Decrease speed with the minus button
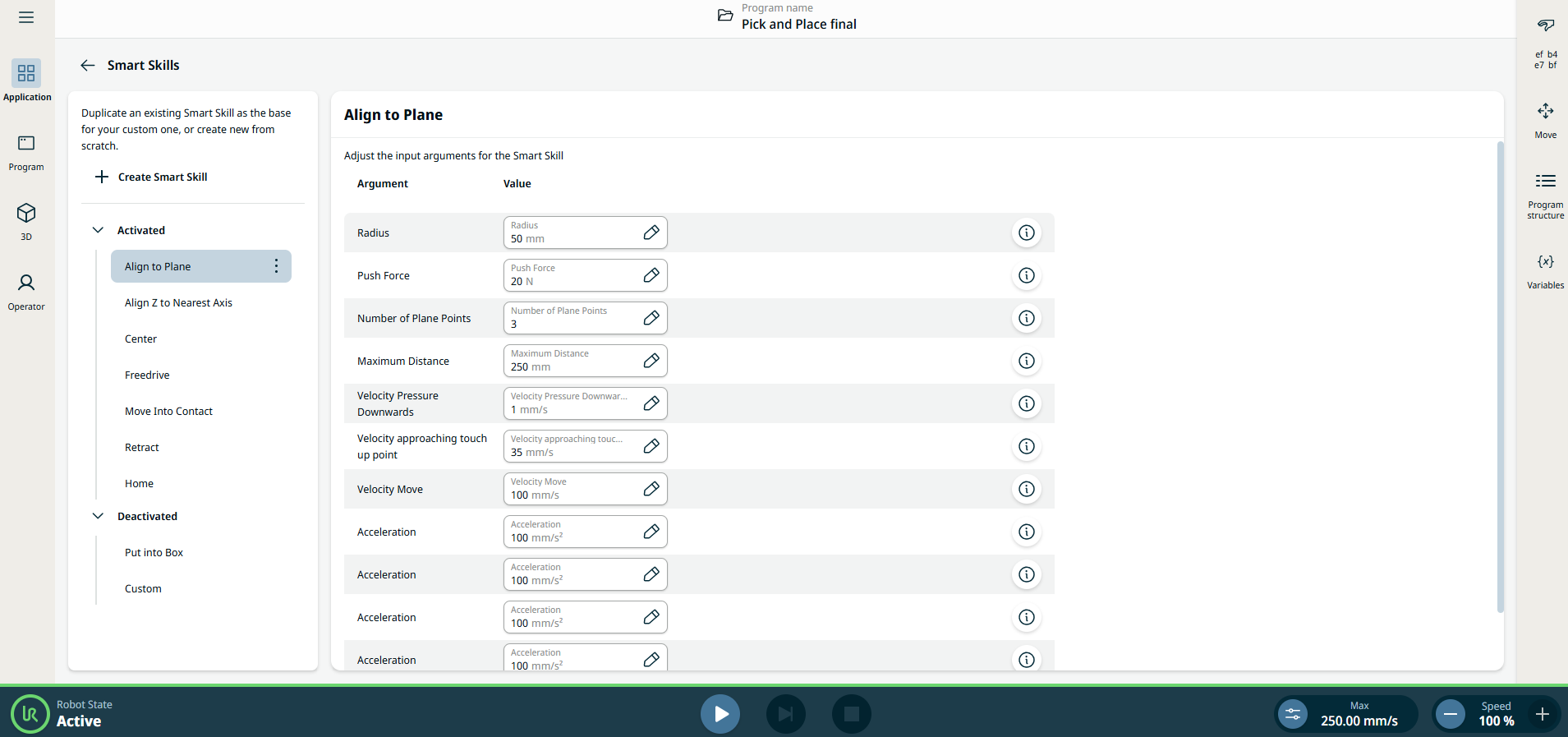This screenshot has height=737, width=1568. [1451, 714]
